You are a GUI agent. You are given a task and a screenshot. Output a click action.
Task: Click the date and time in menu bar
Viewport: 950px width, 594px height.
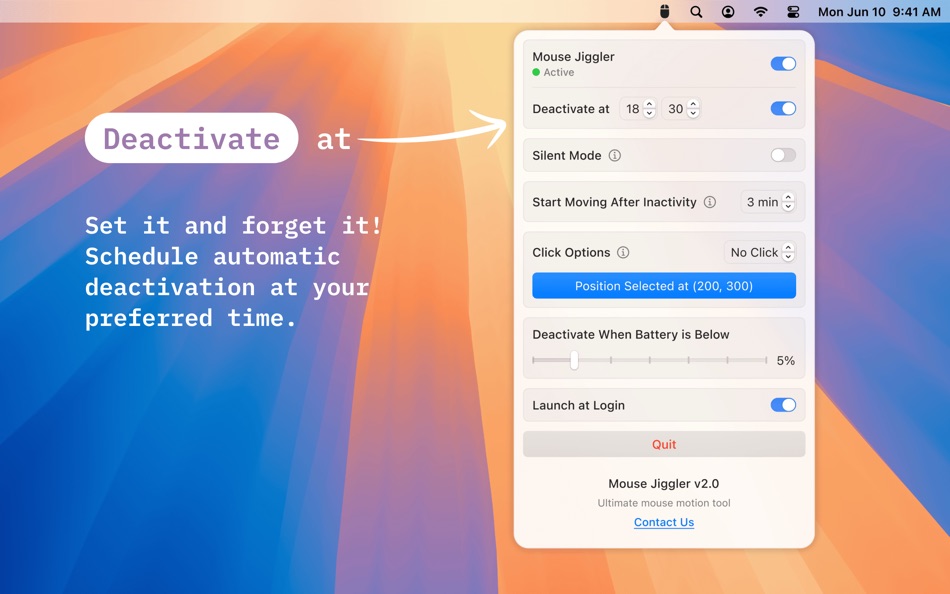pos(879,12)
